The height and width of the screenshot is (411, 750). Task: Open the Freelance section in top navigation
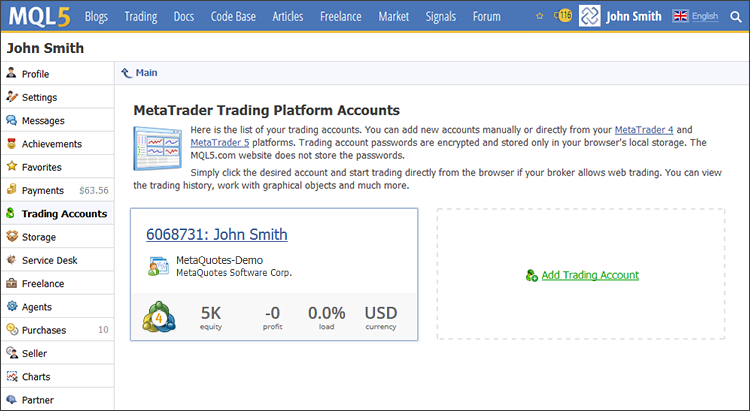click(x=341, y=17)
